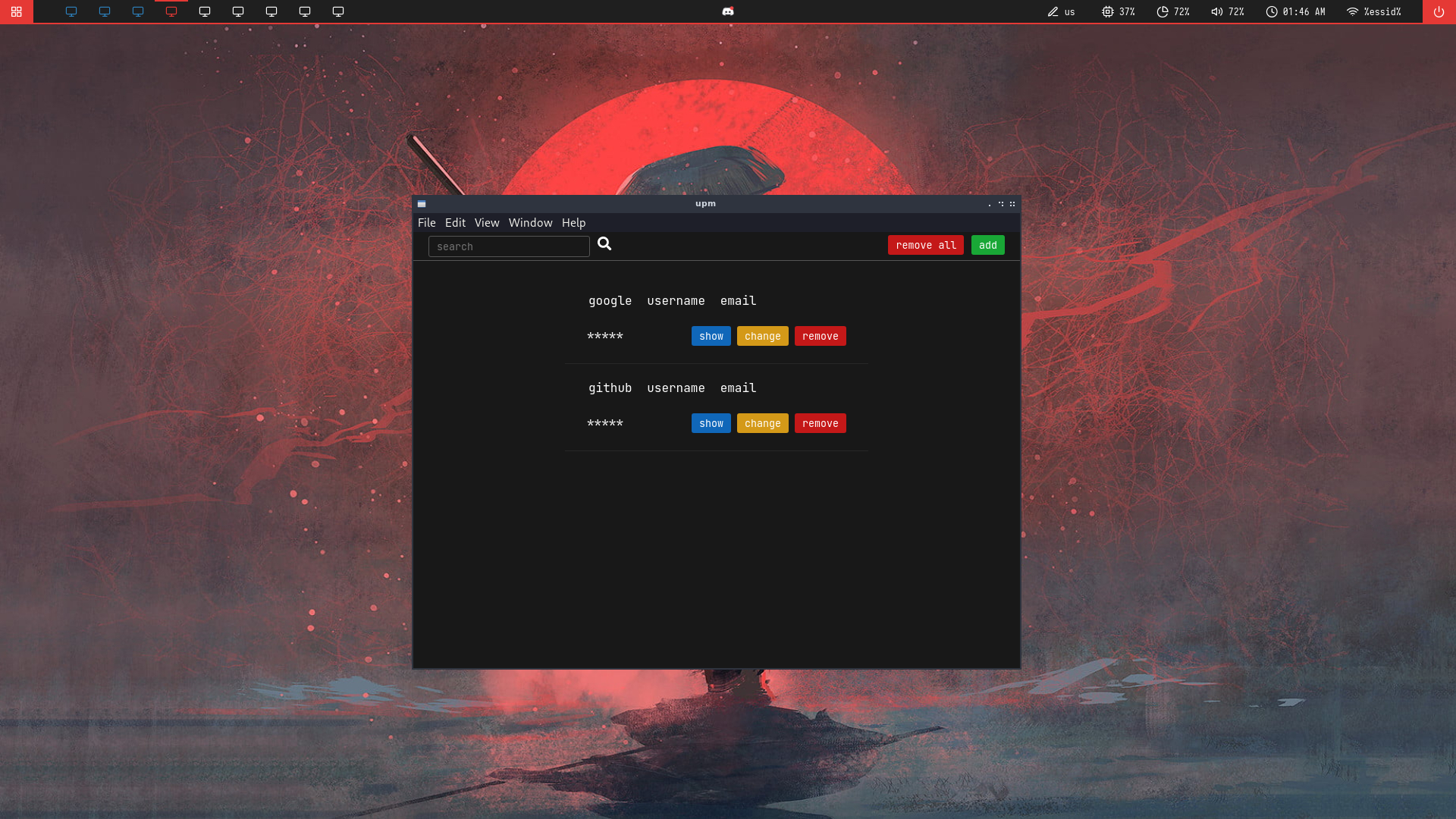Focus the search input field
The image size is (1456, 819).
[x=509, y=246]
